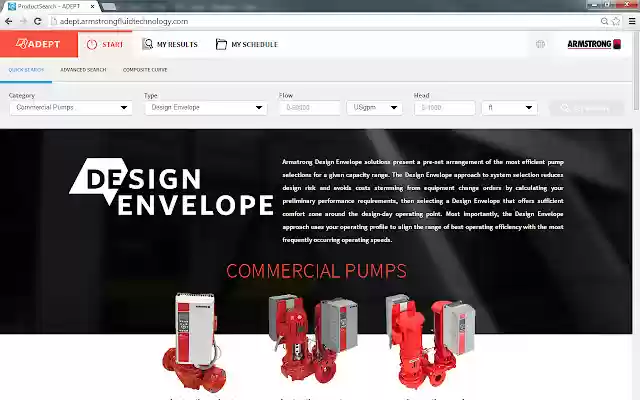Select the first pump with white controller

pos(194,342)
